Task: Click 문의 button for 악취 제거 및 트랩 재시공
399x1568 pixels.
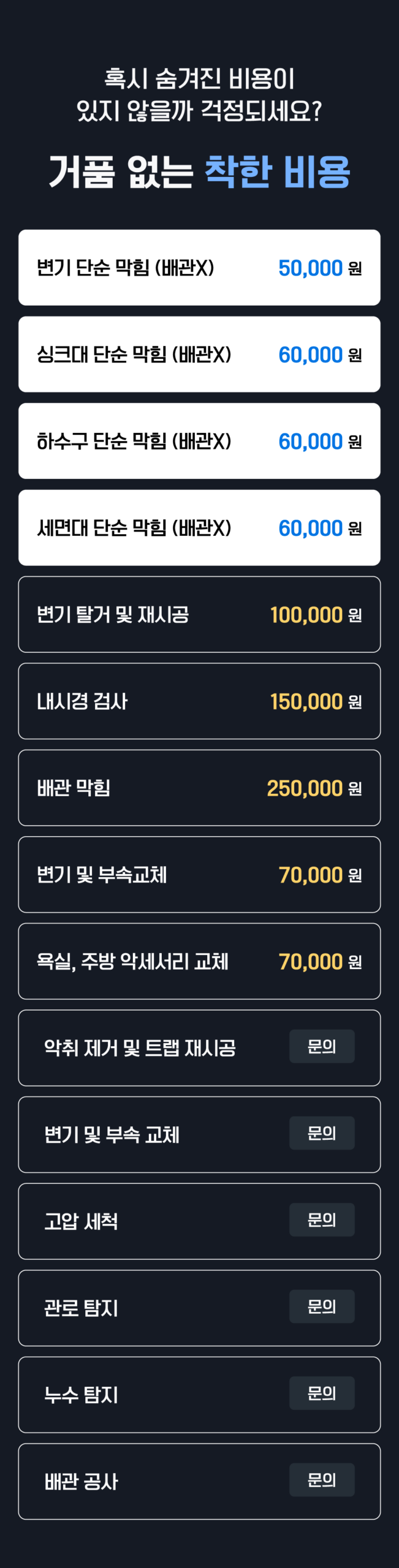Action: 322,1046
